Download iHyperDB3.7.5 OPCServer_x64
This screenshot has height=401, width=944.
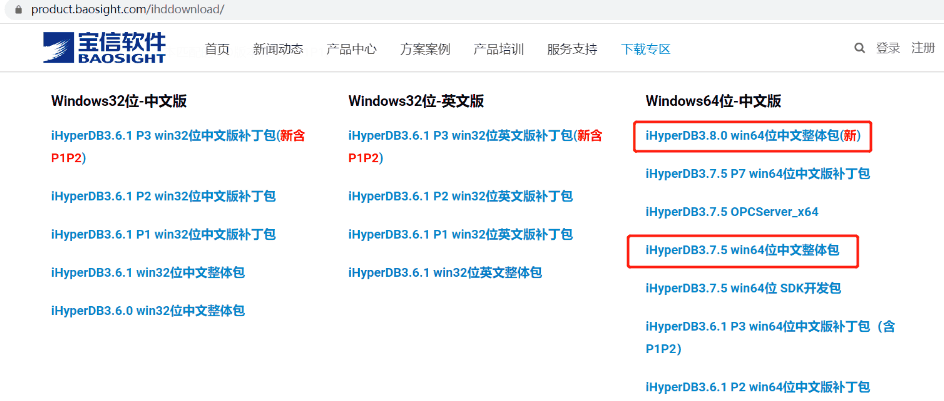[x=732, y=212]
